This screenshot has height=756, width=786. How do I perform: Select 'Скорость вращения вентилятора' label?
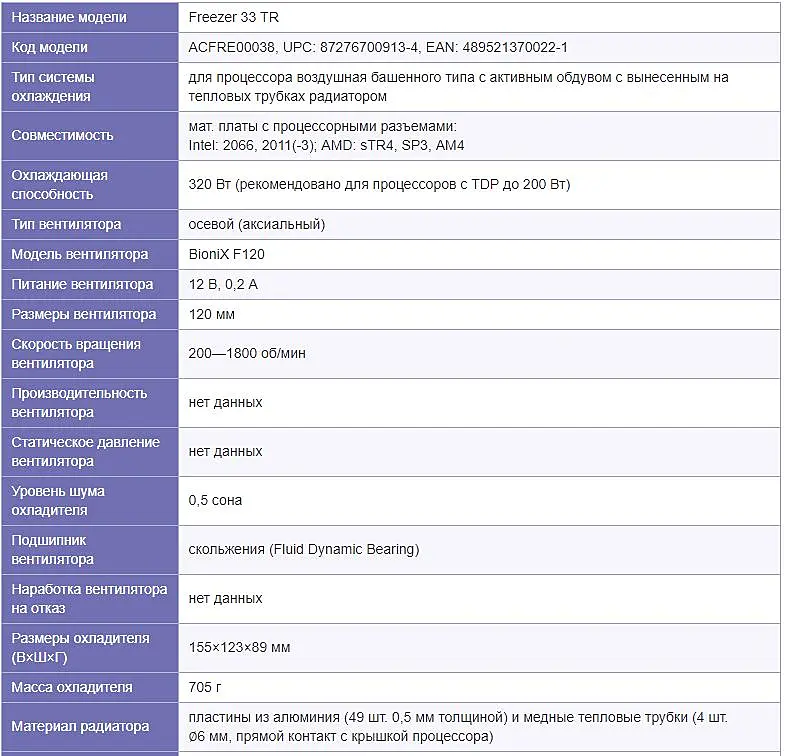click(76, 354)
